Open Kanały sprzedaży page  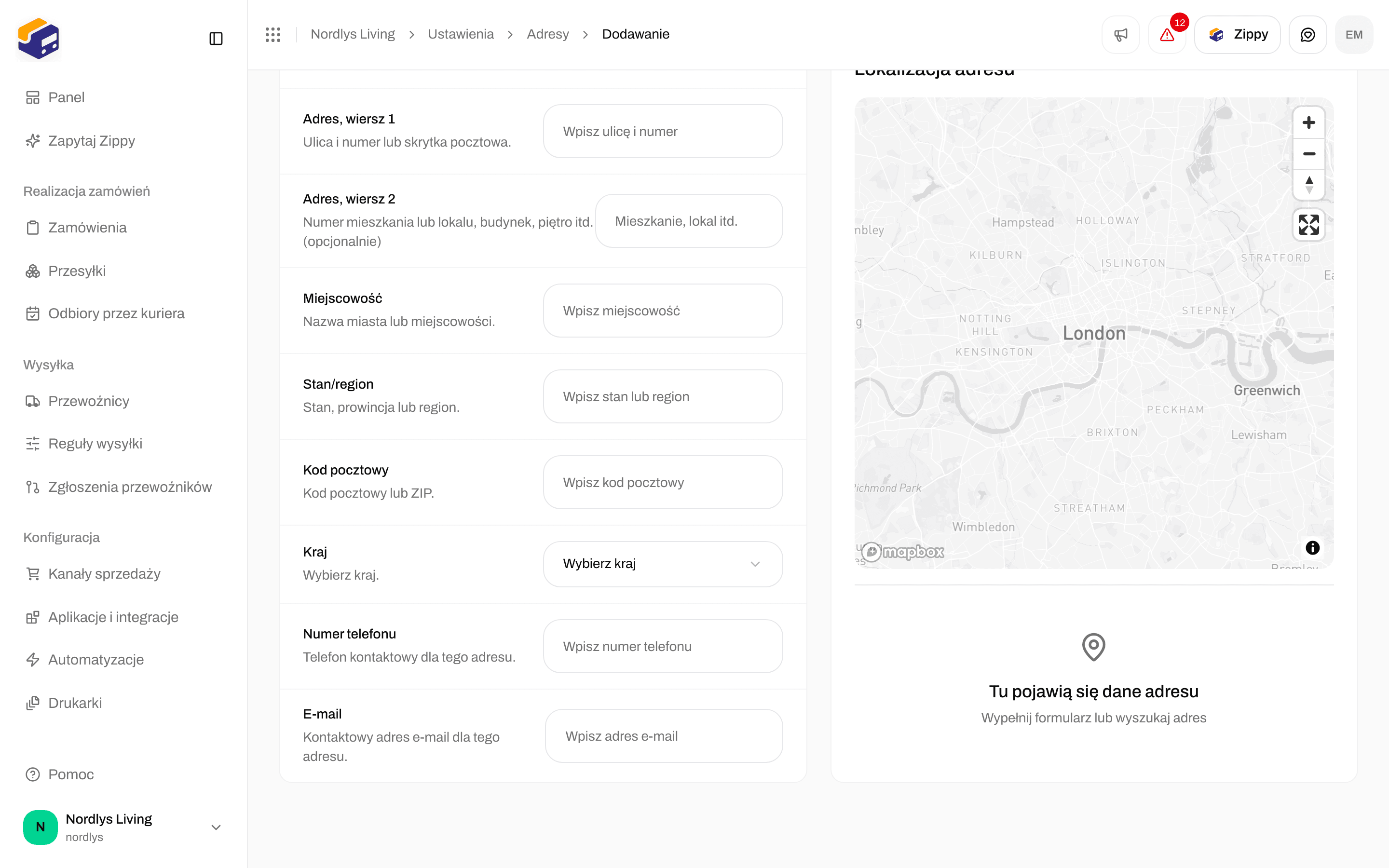point(123,574)
